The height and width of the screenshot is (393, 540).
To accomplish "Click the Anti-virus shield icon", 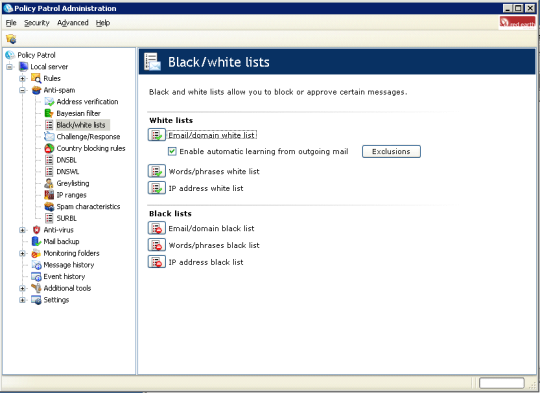I will 36,230.
